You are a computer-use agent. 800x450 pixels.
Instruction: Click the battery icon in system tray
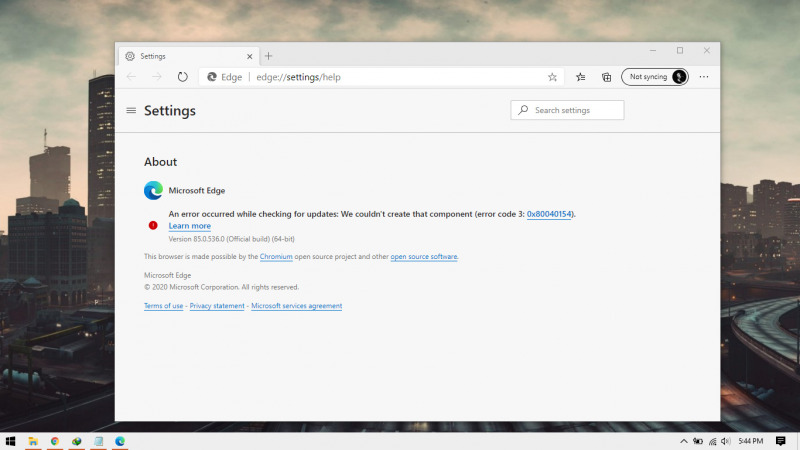697,441
